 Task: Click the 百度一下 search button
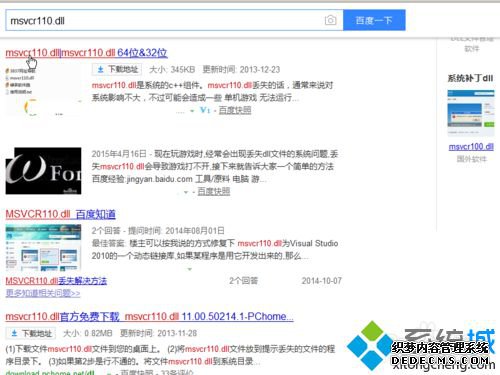374,20
